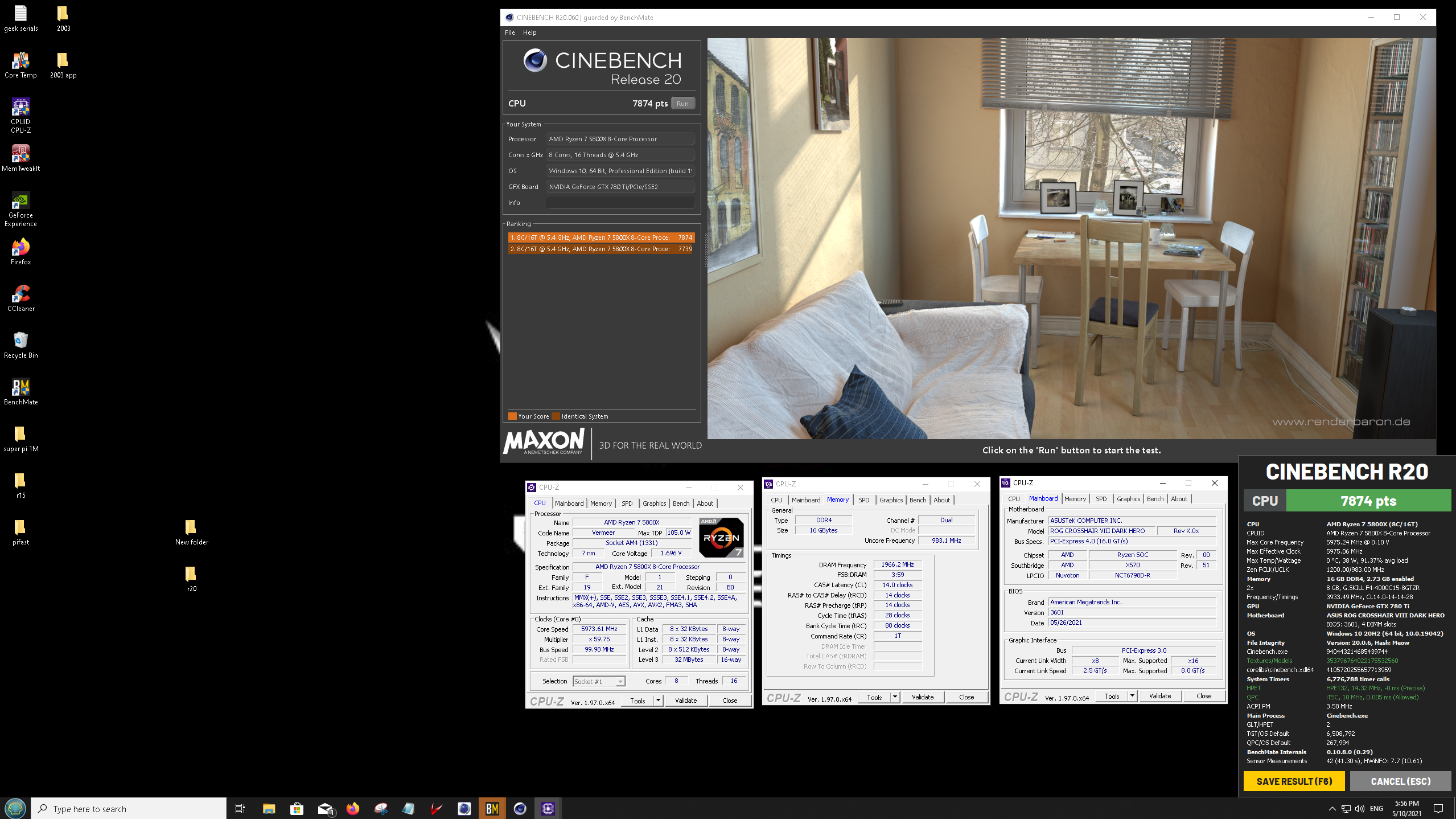
Task: Click the purple CPU-Z taskbar icon
Action: (x=548, y=808)
